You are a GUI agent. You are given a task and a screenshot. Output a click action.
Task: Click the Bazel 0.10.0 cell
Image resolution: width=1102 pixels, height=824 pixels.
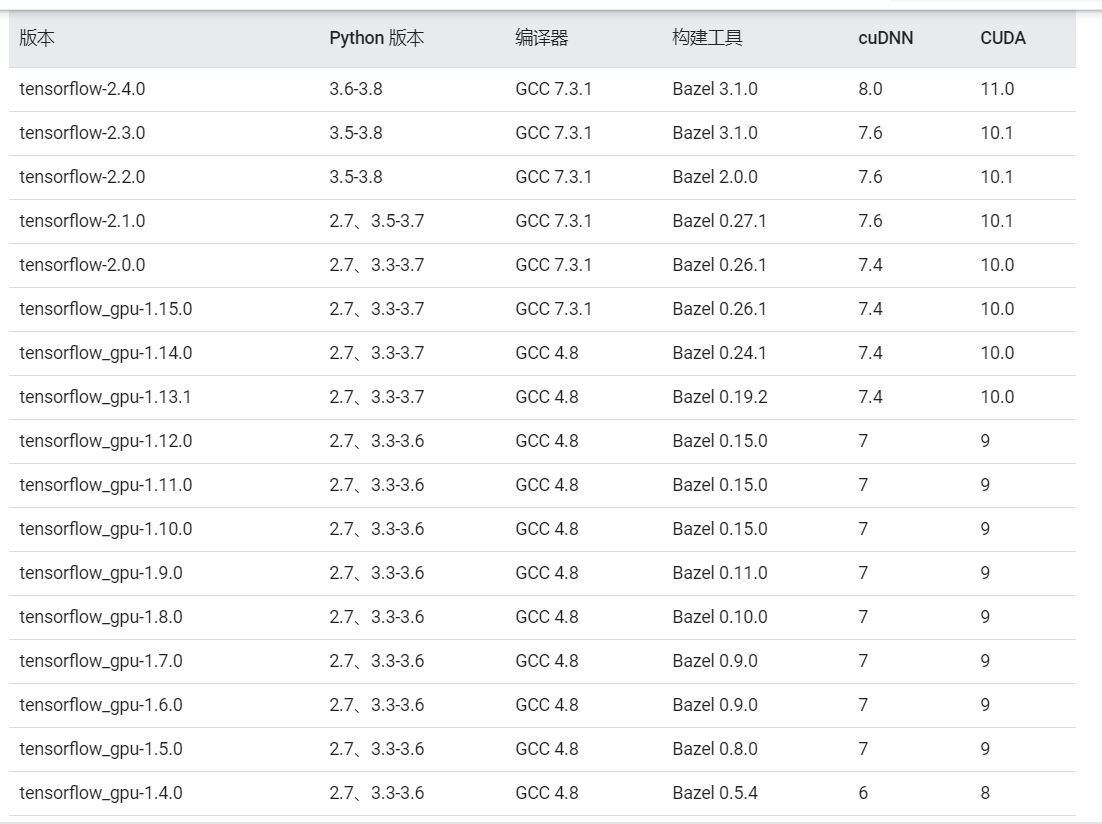click(x=720, y=617)
